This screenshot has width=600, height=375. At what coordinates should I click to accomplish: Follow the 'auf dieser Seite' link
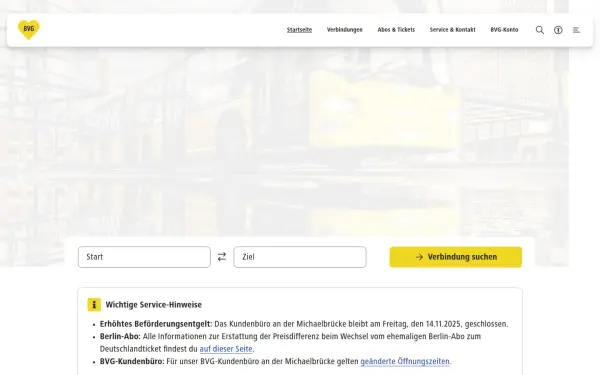[226, 349]
